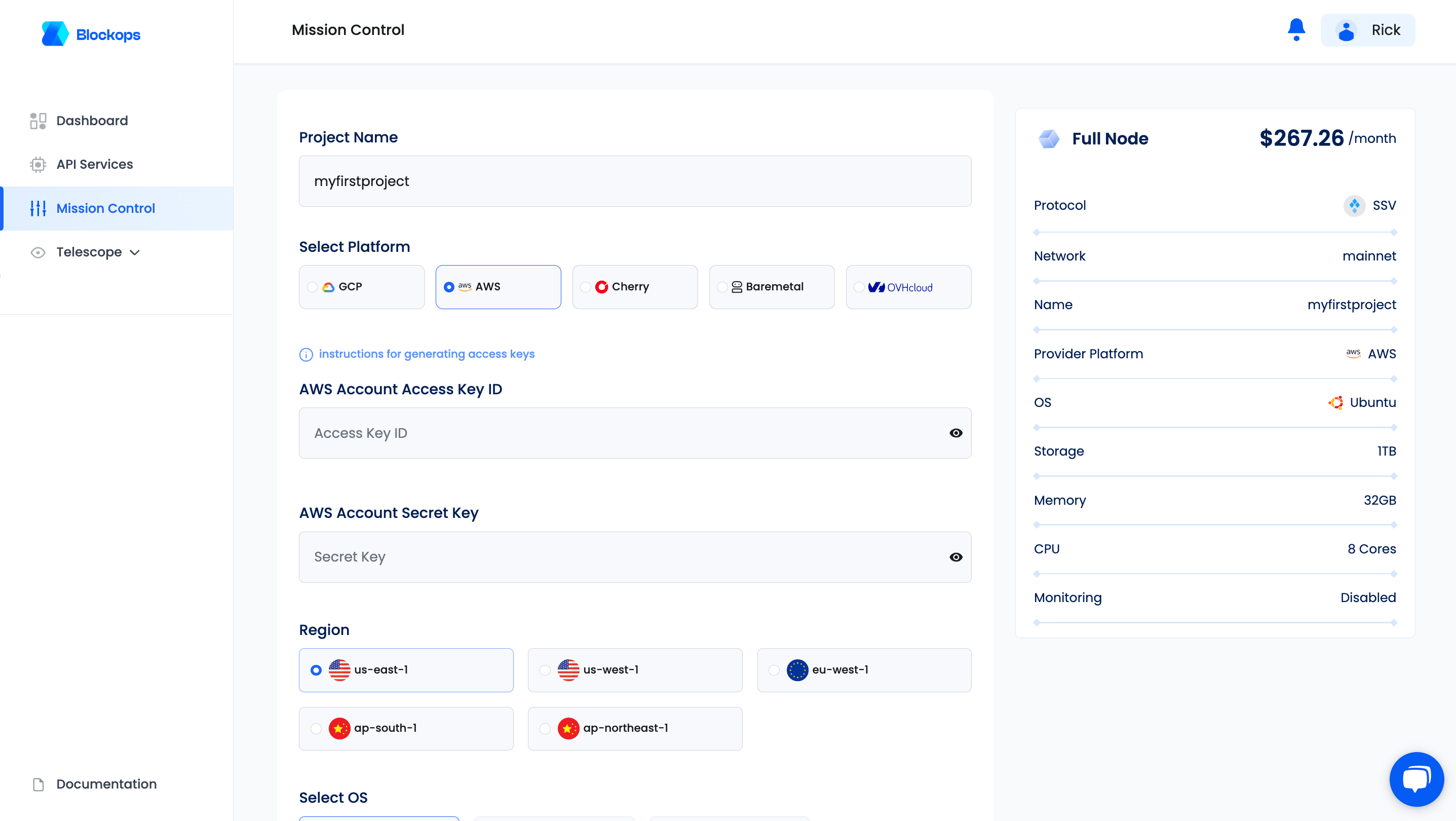Open instructions for generating access keys
Viewport: 1456px width, 821px height.
[x=427, y=354]
